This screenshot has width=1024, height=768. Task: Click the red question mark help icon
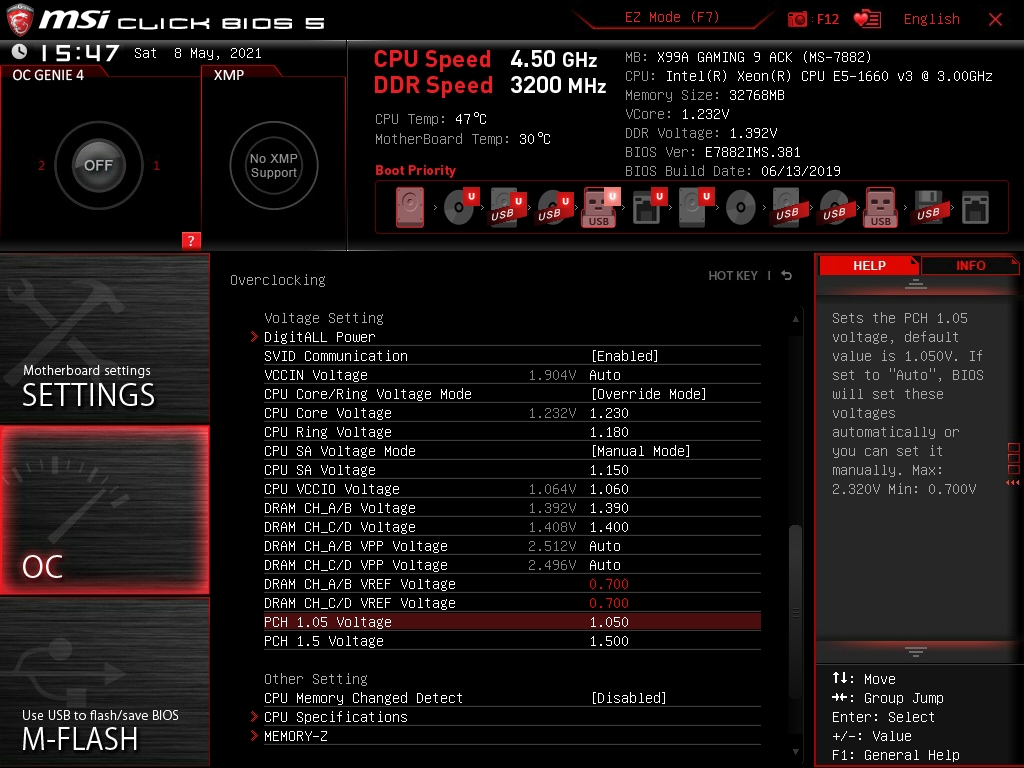click(x=191, y=240)
